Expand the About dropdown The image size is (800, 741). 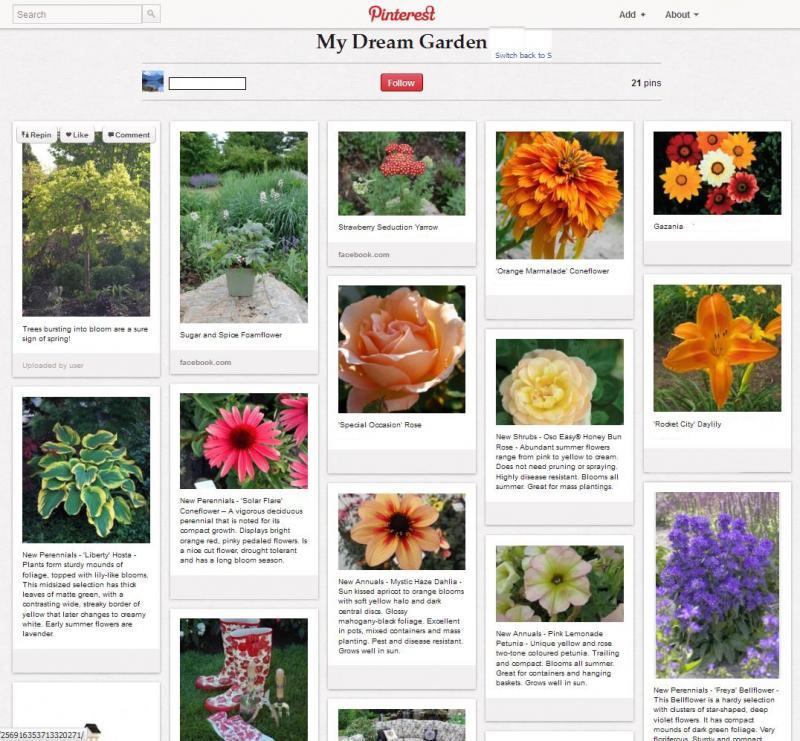pos(681,15)
